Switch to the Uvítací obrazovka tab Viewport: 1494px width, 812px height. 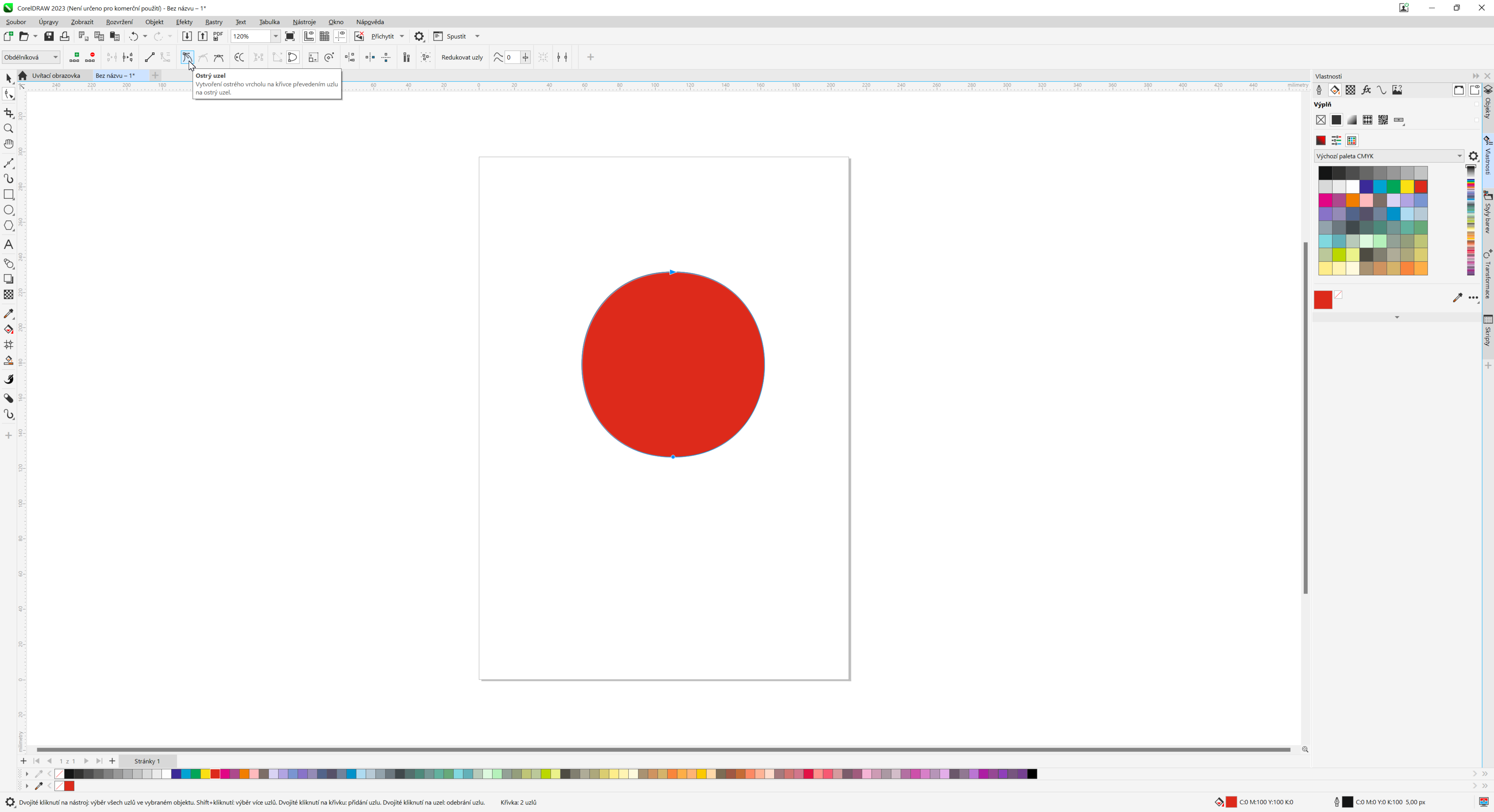(56, 75)
